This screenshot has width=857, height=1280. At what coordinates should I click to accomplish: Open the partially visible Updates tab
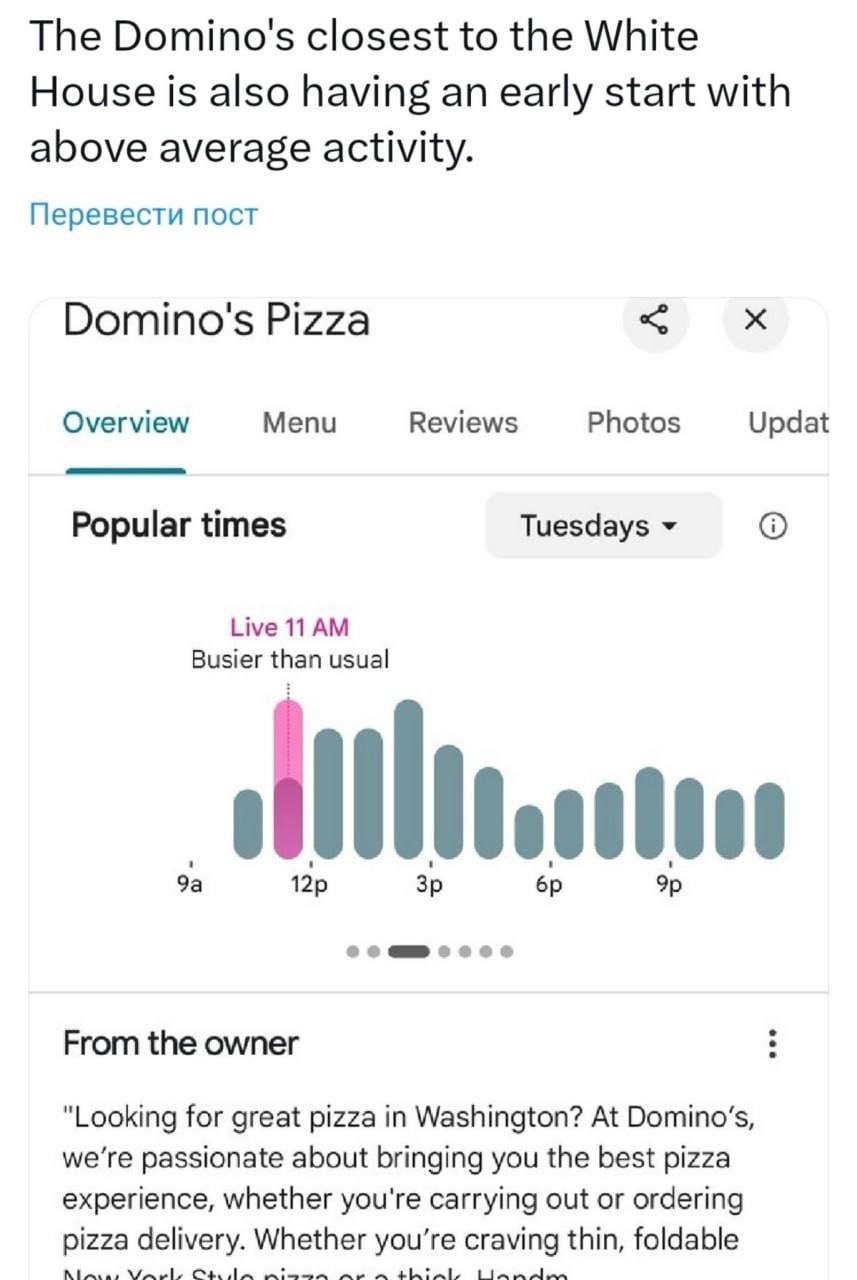click(x=790, y=423)
